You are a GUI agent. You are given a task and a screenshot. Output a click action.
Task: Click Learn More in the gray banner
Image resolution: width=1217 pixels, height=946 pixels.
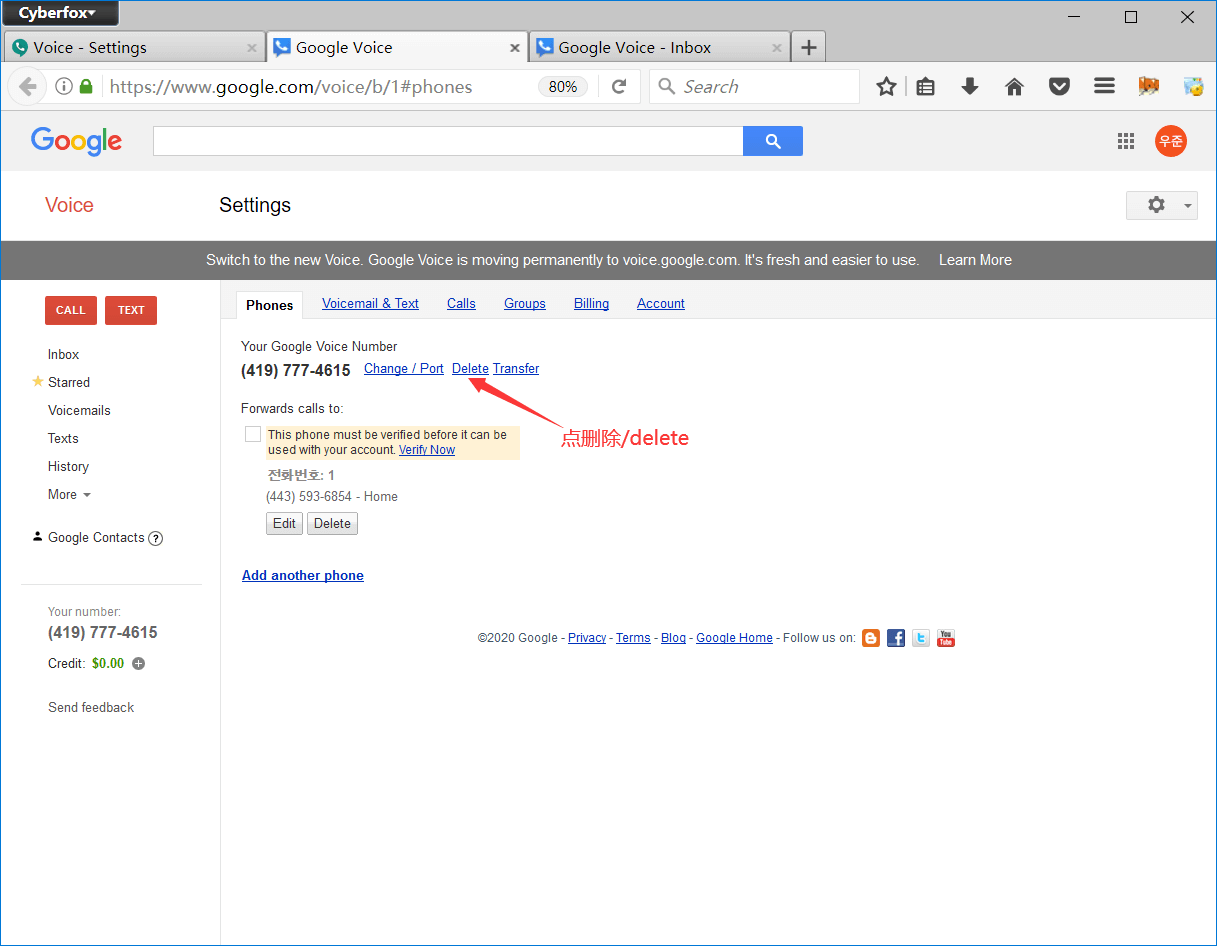click(975, 260)
